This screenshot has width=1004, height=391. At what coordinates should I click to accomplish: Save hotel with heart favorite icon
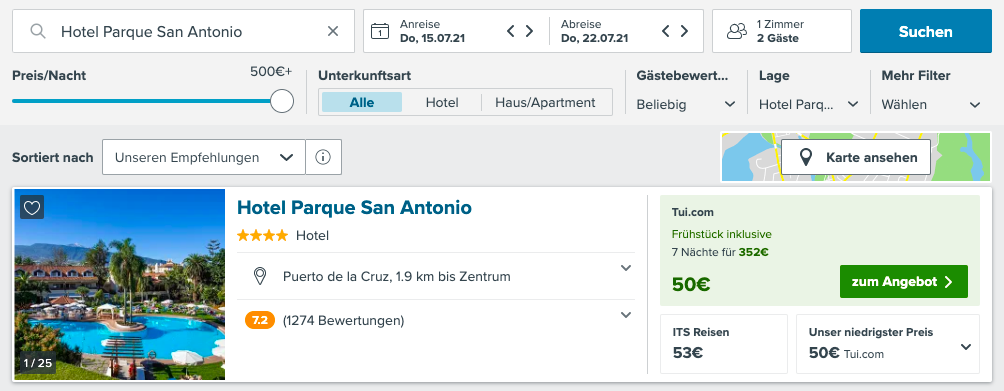point(32,207)
